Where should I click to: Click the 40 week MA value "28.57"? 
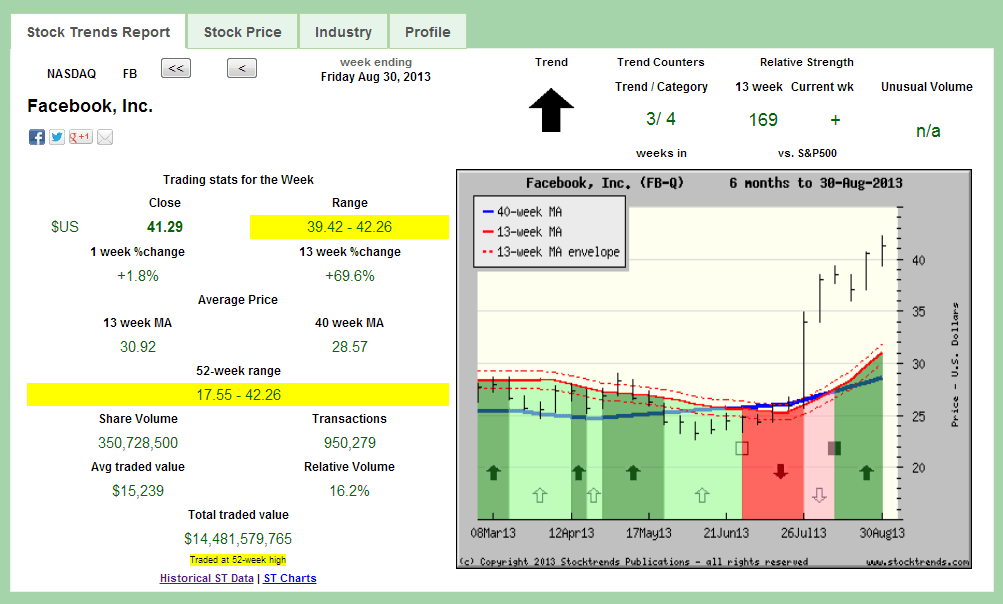[350, 347]
